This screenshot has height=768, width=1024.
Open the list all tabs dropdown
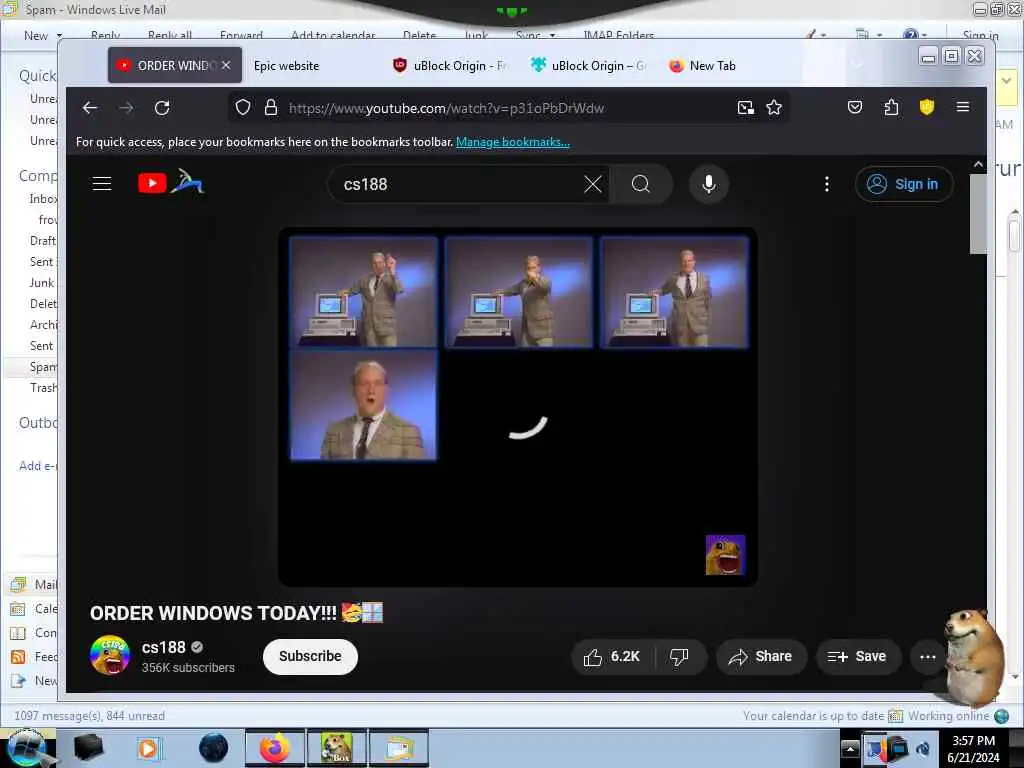857,65
